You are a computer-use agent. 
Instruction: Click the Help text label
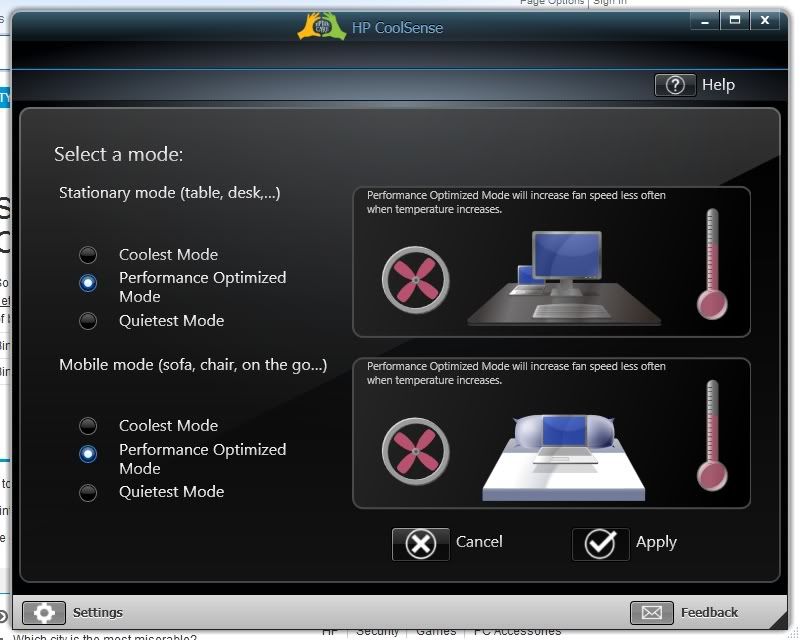[x=718, y=85]
